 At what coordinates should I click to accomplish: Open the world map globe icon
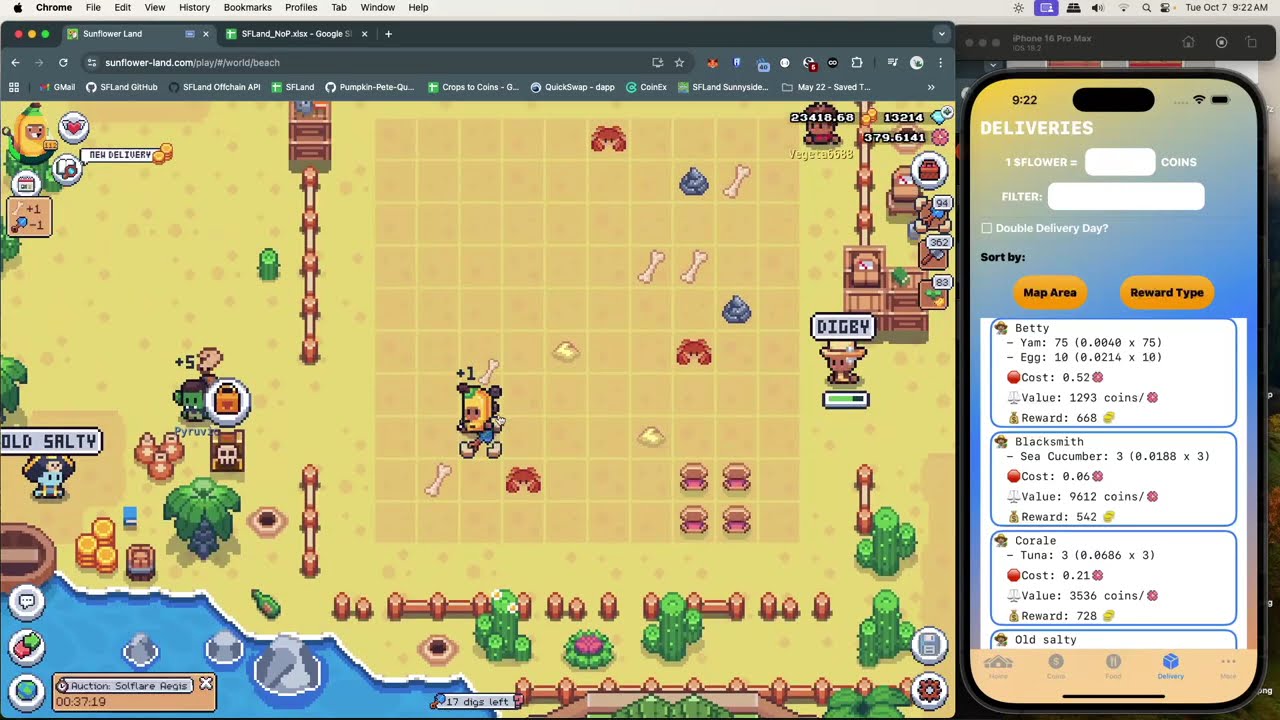27,691
